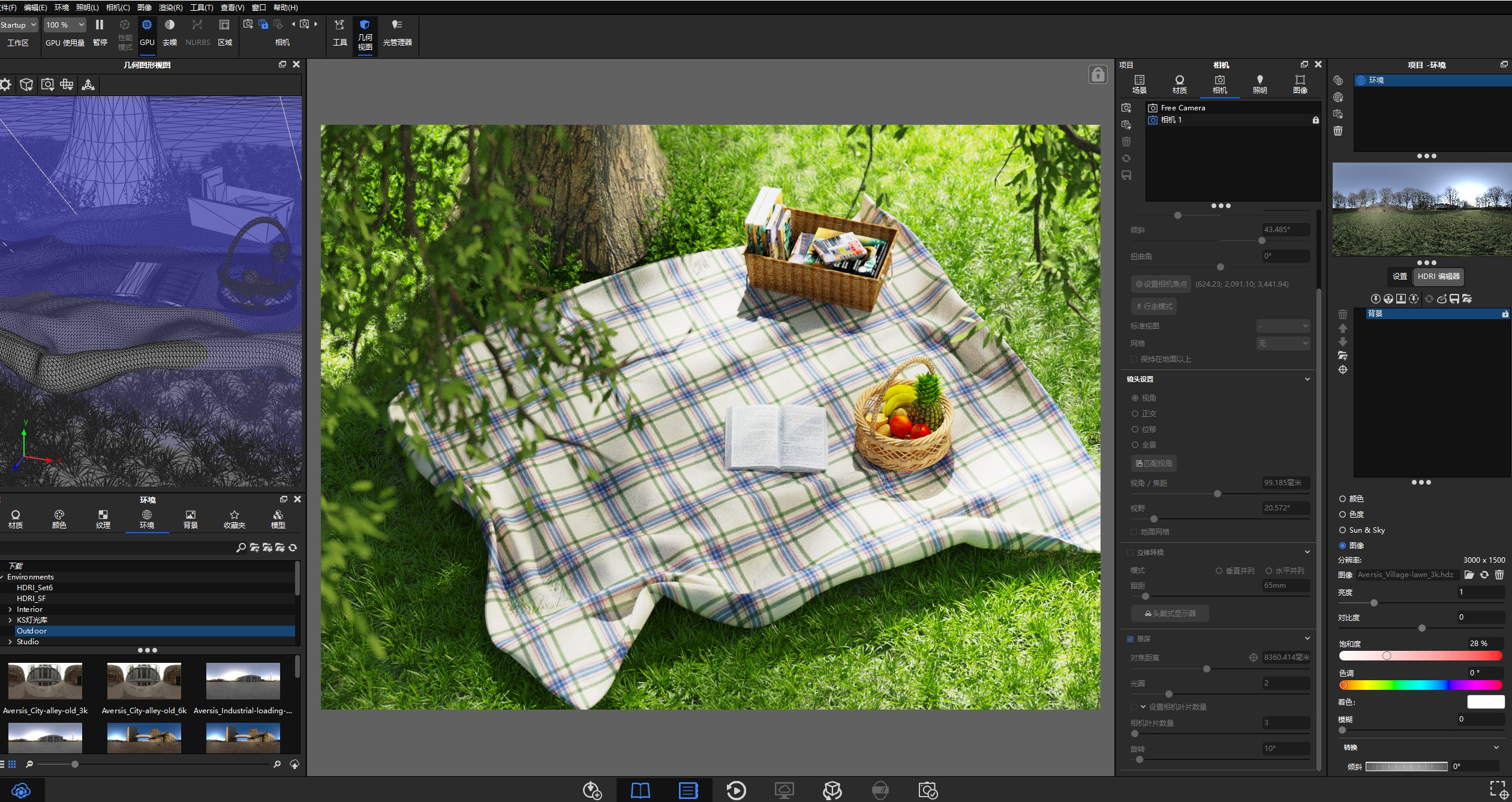This screenshot has height=802, width=1512.
Task: Click the target crosshair icon for focus distance
Action: tap(1254, 657)
